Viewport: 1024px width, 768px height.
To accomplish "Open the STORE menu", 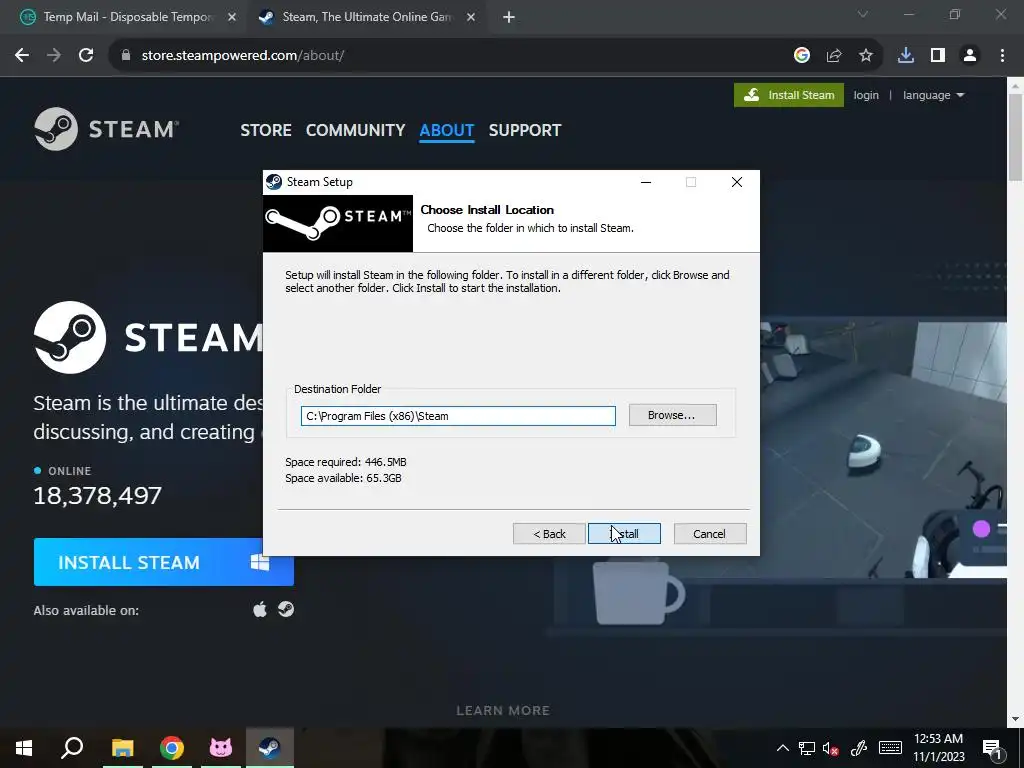I will pos(266,130).
